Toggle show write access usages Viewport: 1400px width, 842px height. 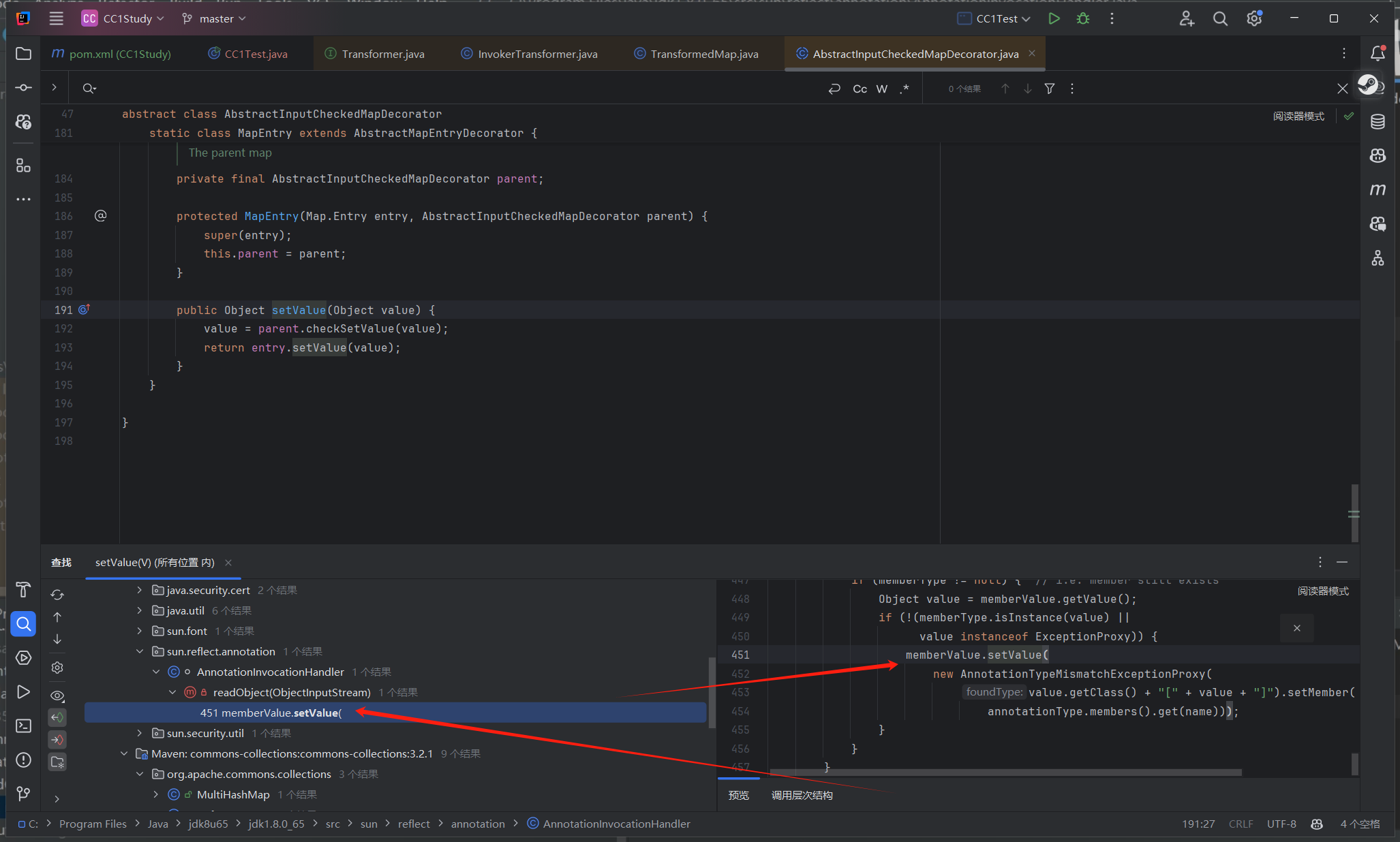(57, 739)
